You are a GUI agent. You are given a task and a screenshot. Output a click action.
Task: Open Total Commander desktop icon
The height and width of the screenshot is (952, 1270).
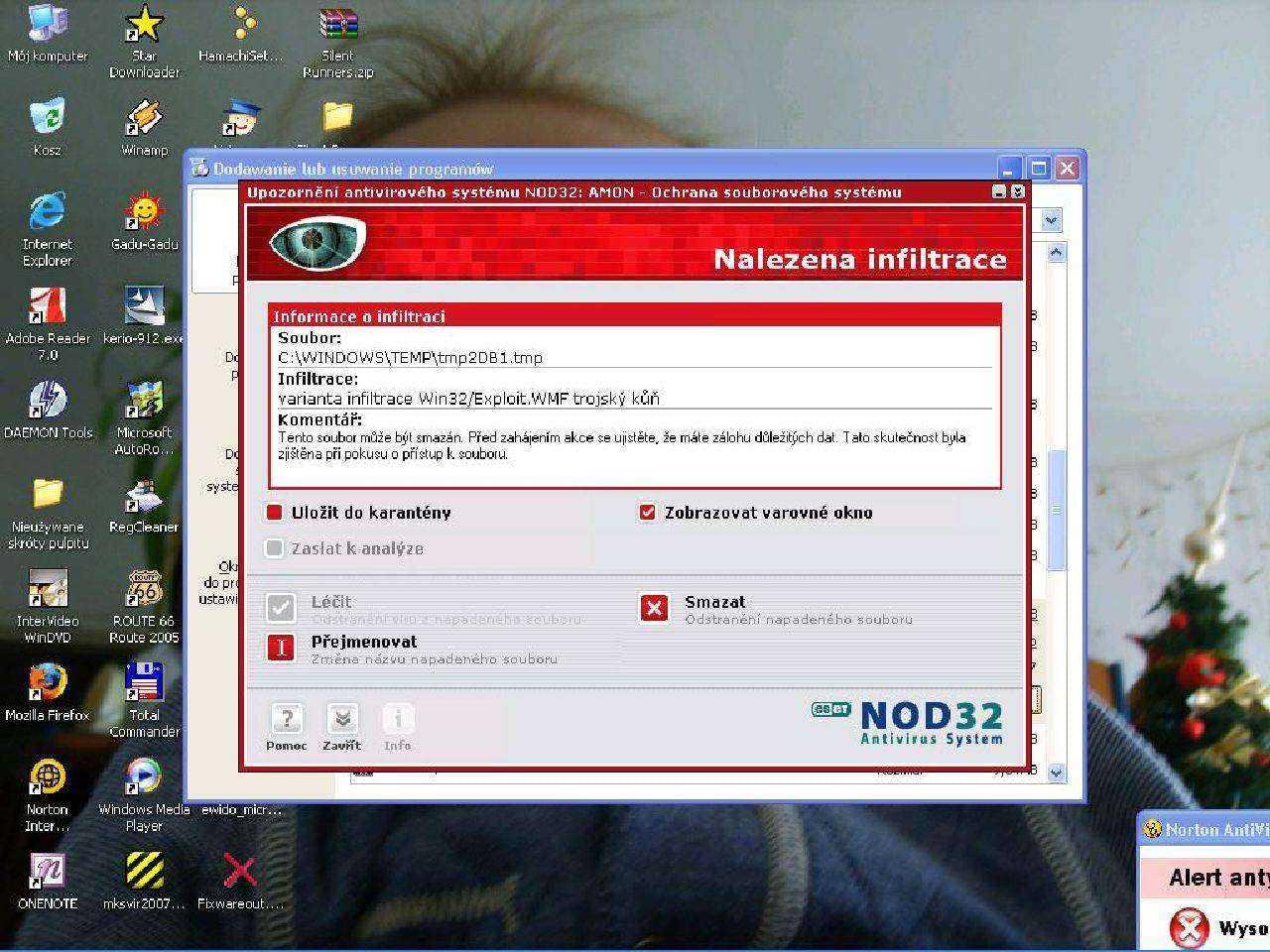144,700
